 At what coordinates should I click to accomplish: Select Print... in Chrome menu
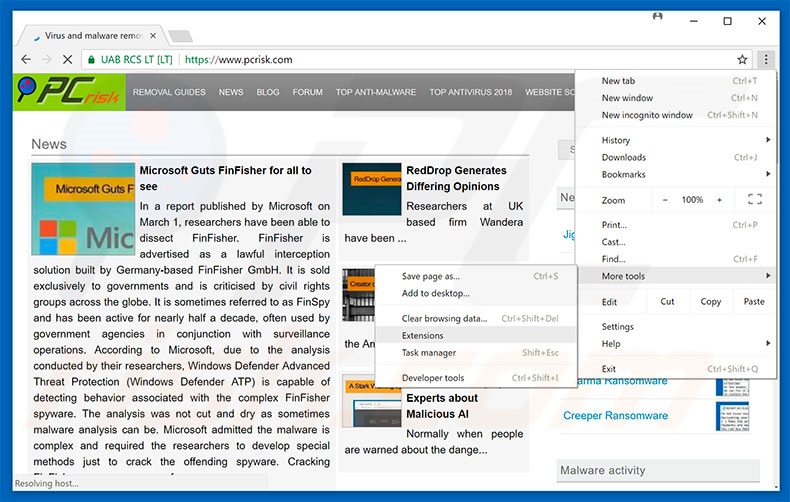coord(676,225)
